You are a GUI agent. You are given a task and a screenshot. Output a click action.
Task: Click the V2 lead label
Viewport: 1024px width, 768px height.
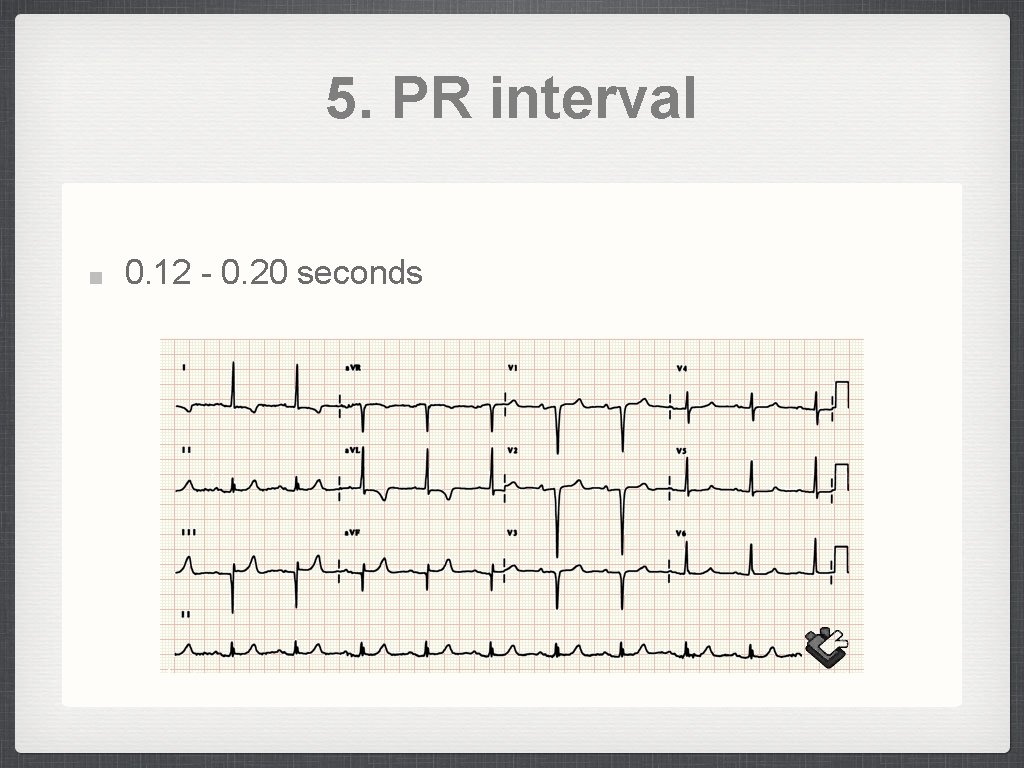tap(512, 450)
